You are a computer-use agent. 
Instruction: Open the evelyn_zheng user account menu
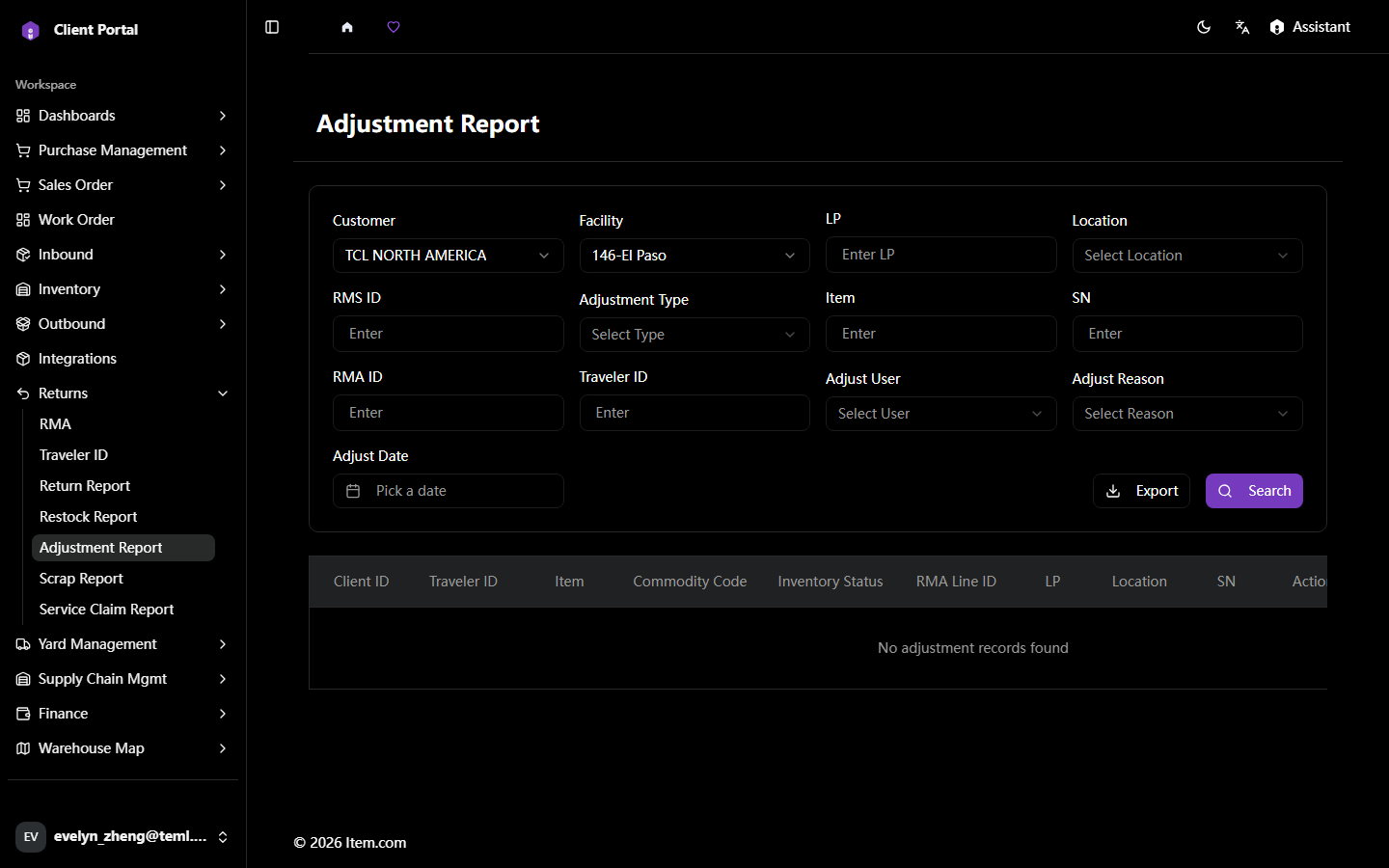pos(123,836)
